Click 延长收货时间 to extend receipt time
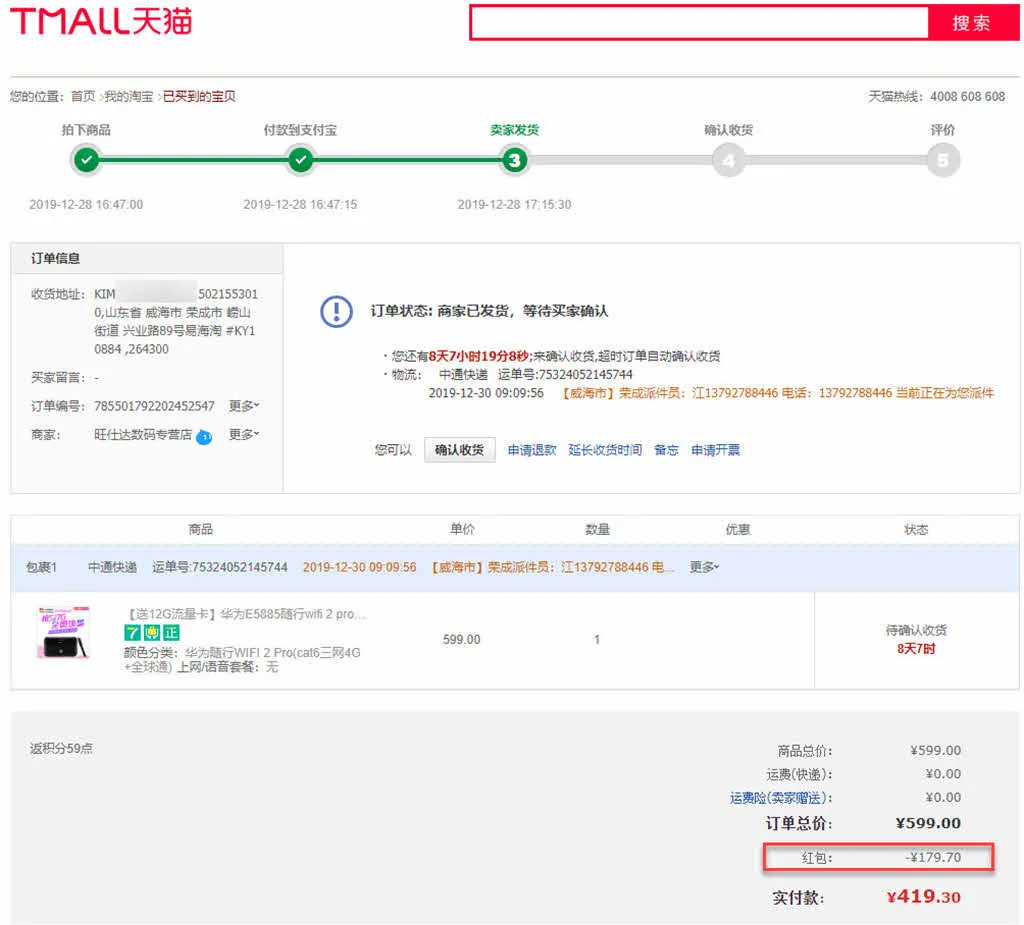1024x925 pixels. coord(605,450)
